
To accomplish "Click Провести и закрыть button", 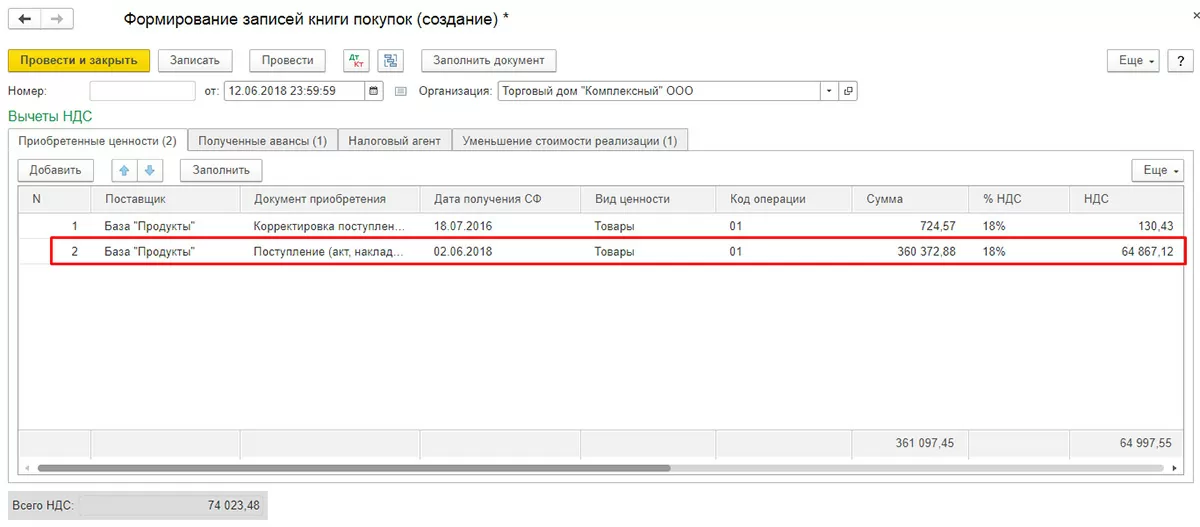I will pos(79,60).
